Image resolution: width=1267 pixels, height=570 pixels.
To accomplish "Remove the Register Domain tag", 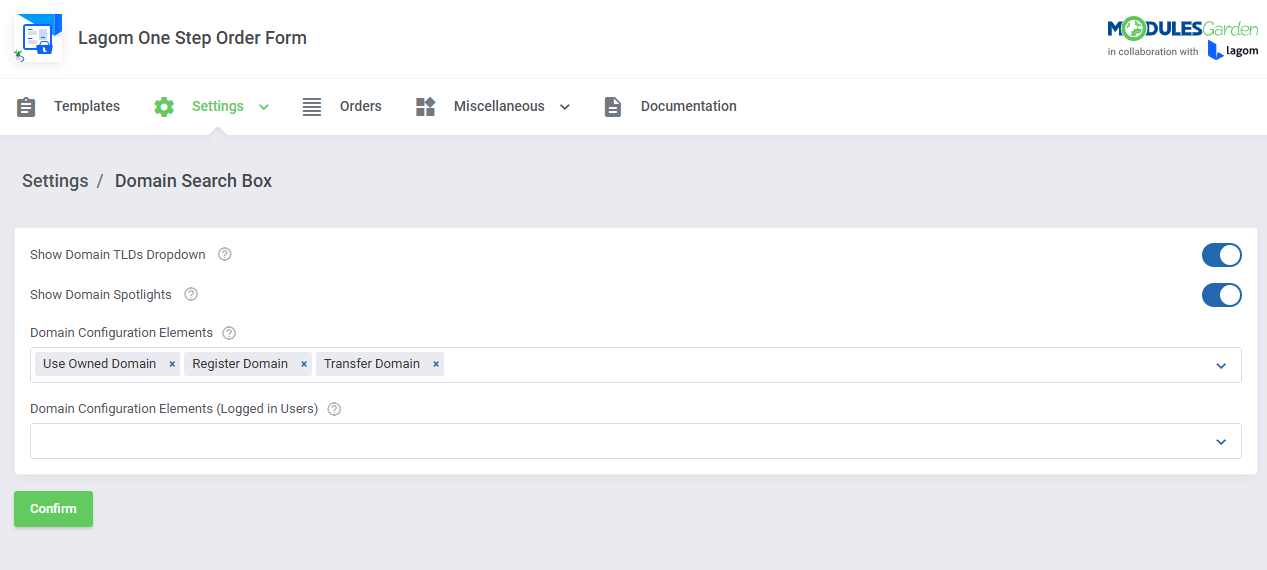I will 304,364.
